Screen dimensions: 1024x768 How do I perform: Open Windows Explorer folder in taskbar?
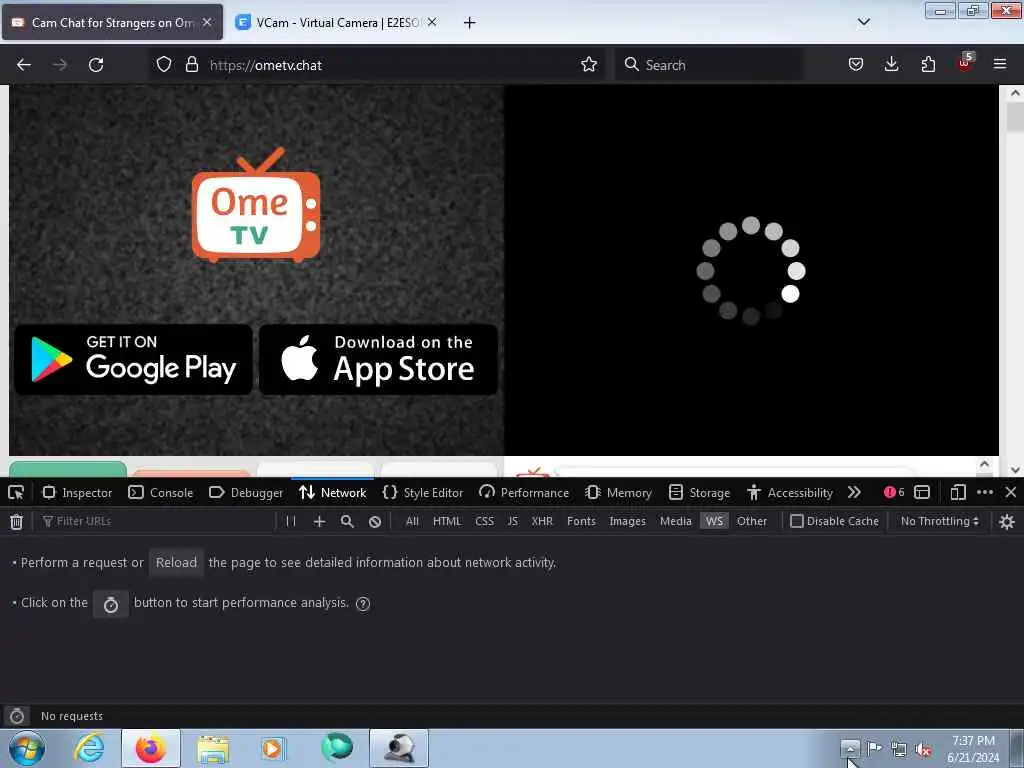(x=213, y=749)
